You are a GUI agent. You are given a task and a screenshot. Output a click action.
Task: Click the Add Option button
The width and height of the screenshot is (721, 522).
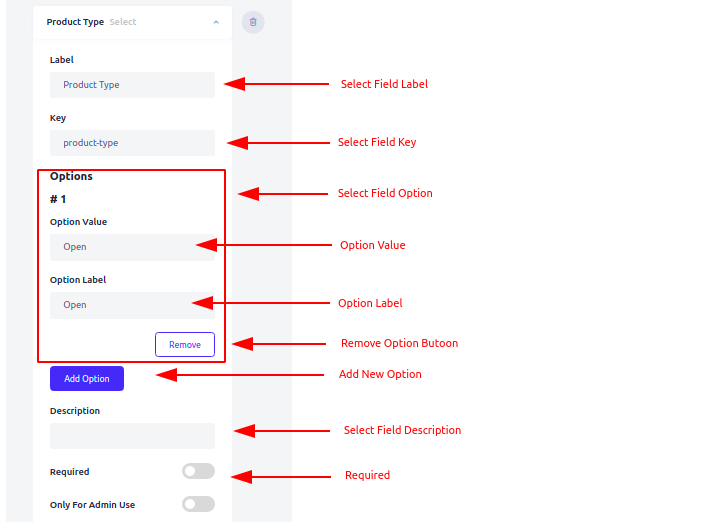[x=87, y=379]
